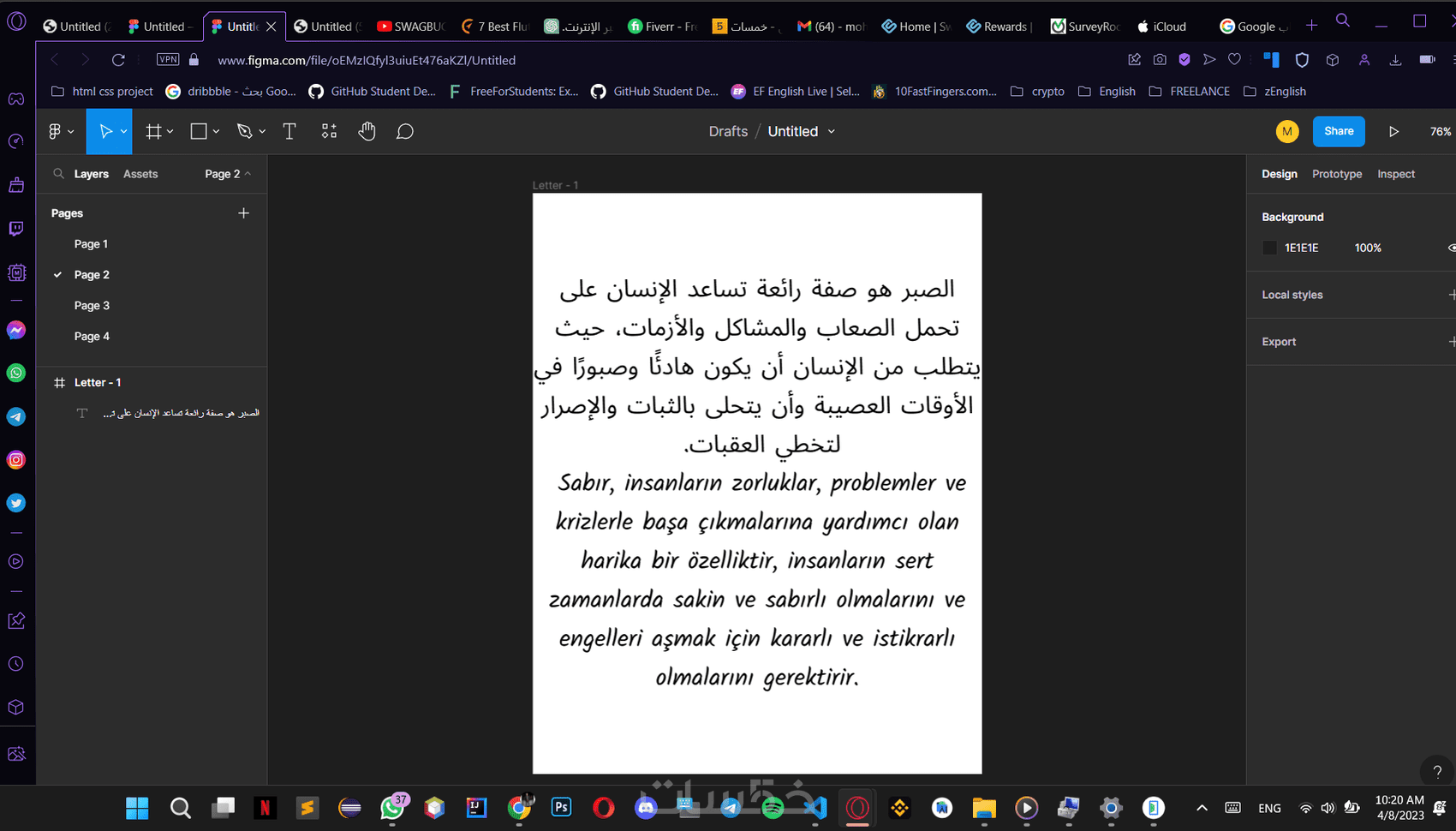This screenshot has height=831, width=1456.
Task: Activate the Hand tool
Action: click(367, 131)
